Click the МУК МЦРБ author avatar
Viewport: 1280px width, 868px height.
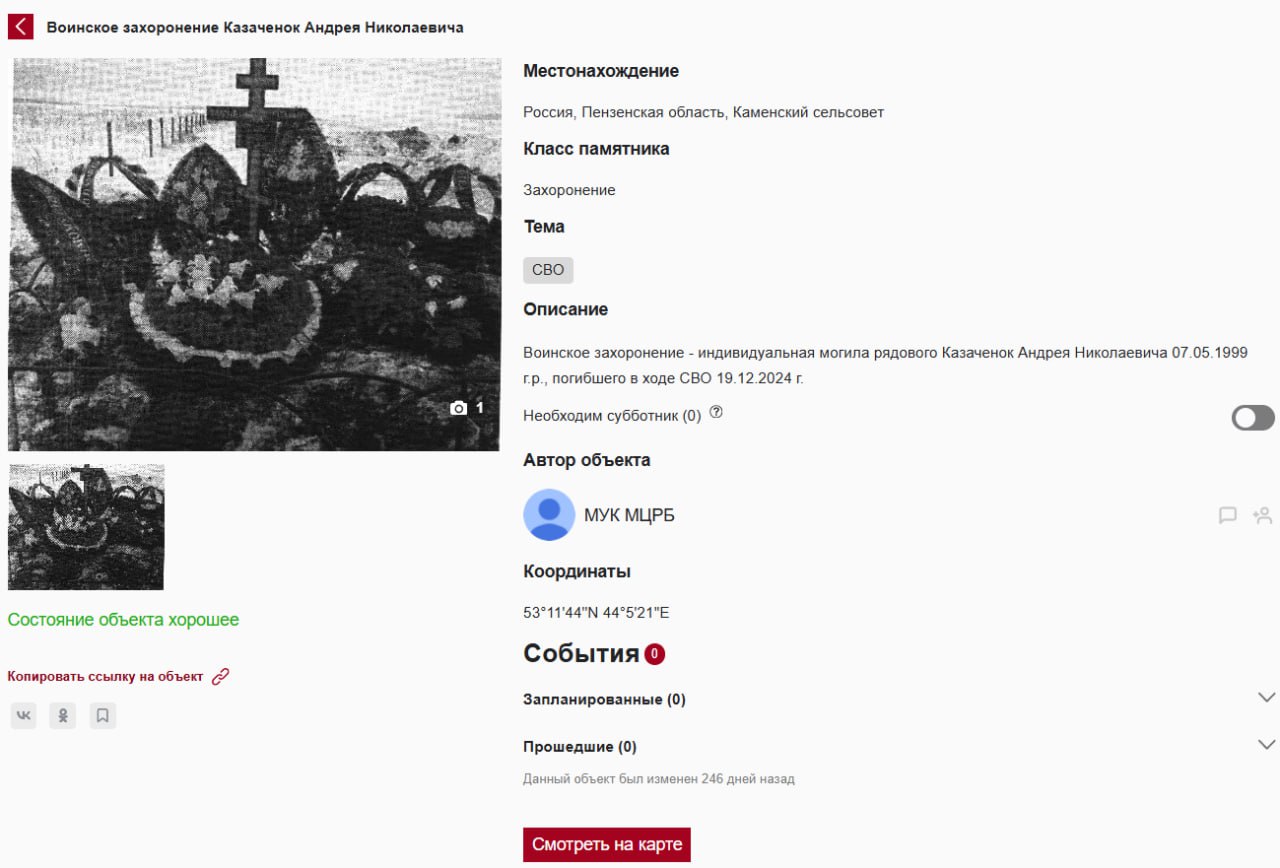point(549,515)
